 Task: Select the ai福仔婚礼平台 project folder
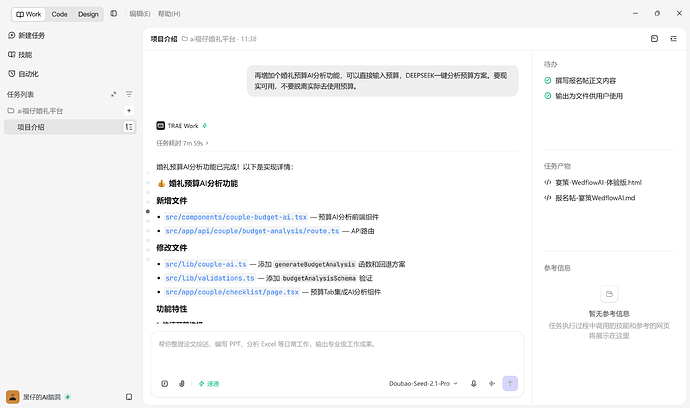35,110
